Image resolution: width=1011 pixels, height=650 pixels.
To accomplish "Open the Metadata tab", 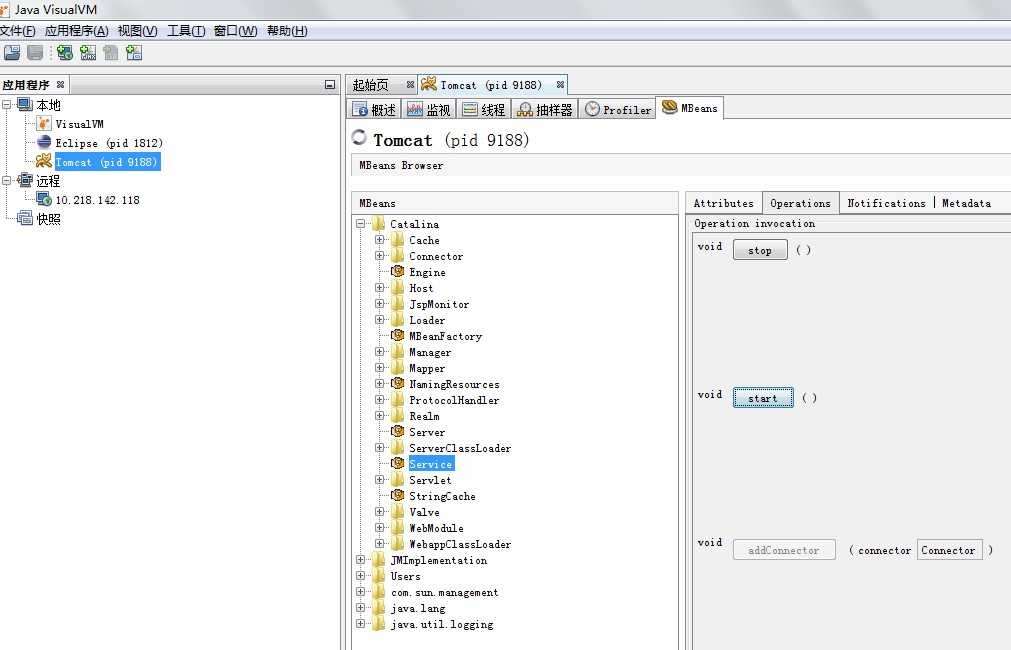I will point(967,203).
